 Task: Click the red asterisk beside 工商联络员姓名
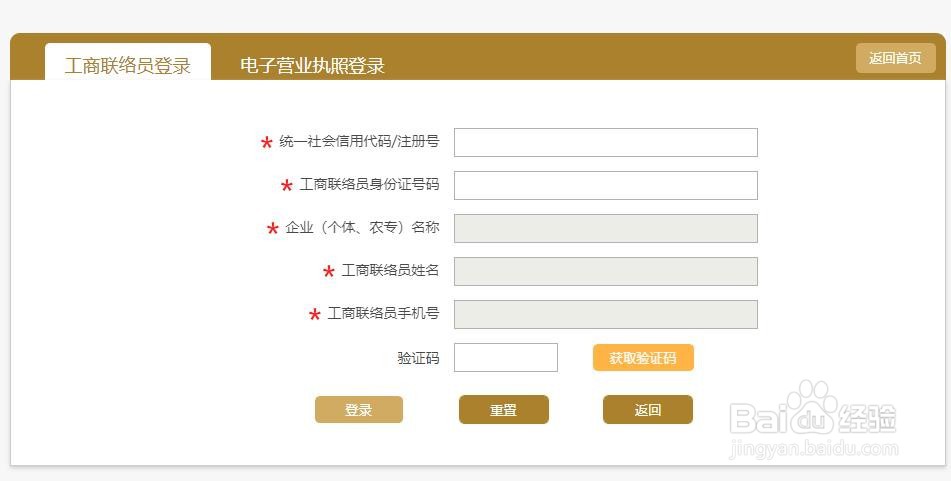329,272
